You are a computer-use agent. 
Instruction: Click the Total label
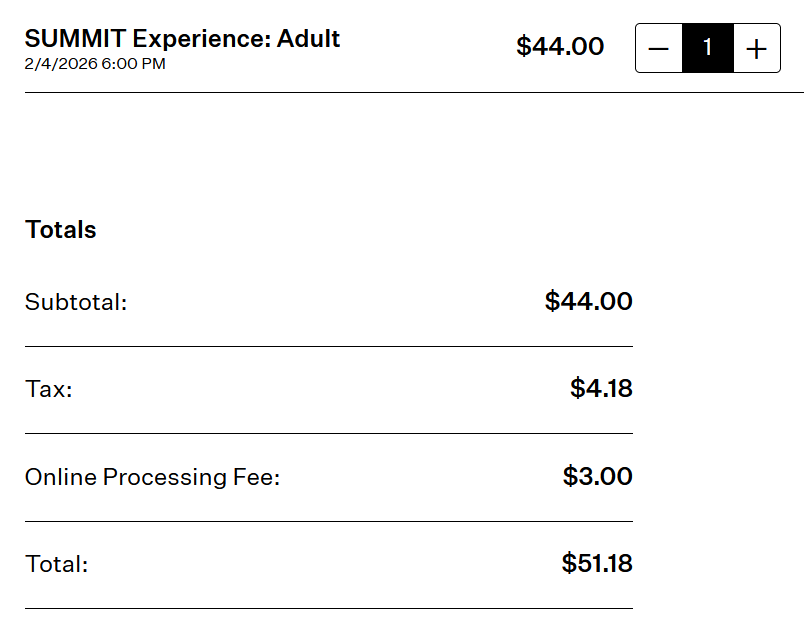56,564
